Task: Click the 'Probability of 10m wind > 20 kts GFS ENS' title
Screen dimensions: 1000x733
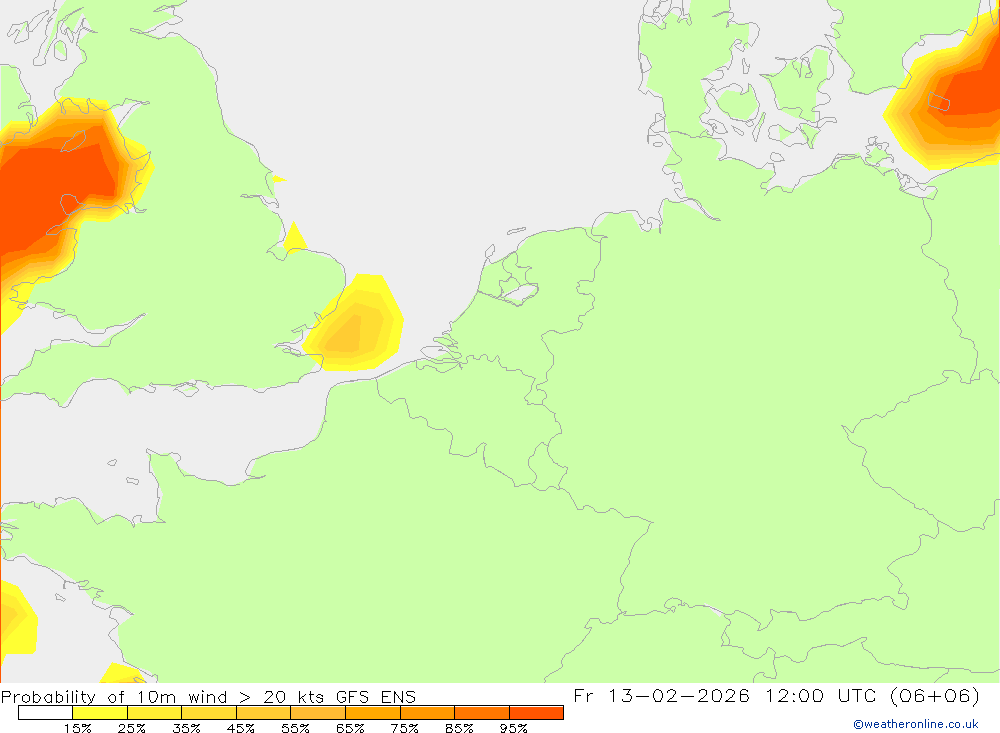Action: pyautogui.click(x=209, y=697)
